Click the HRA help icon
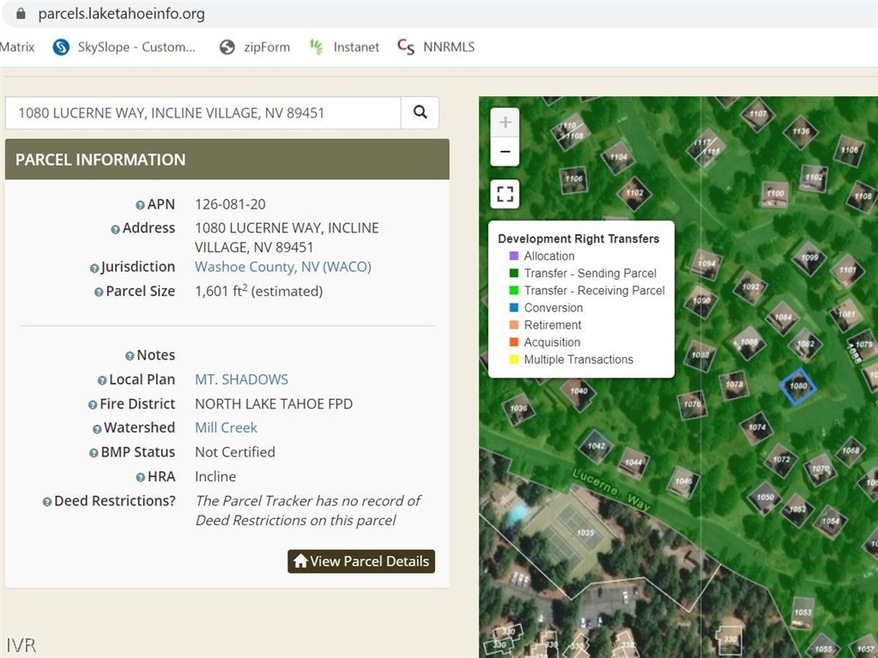This screenshot has width=878, height=658. (x=140, y=478)
